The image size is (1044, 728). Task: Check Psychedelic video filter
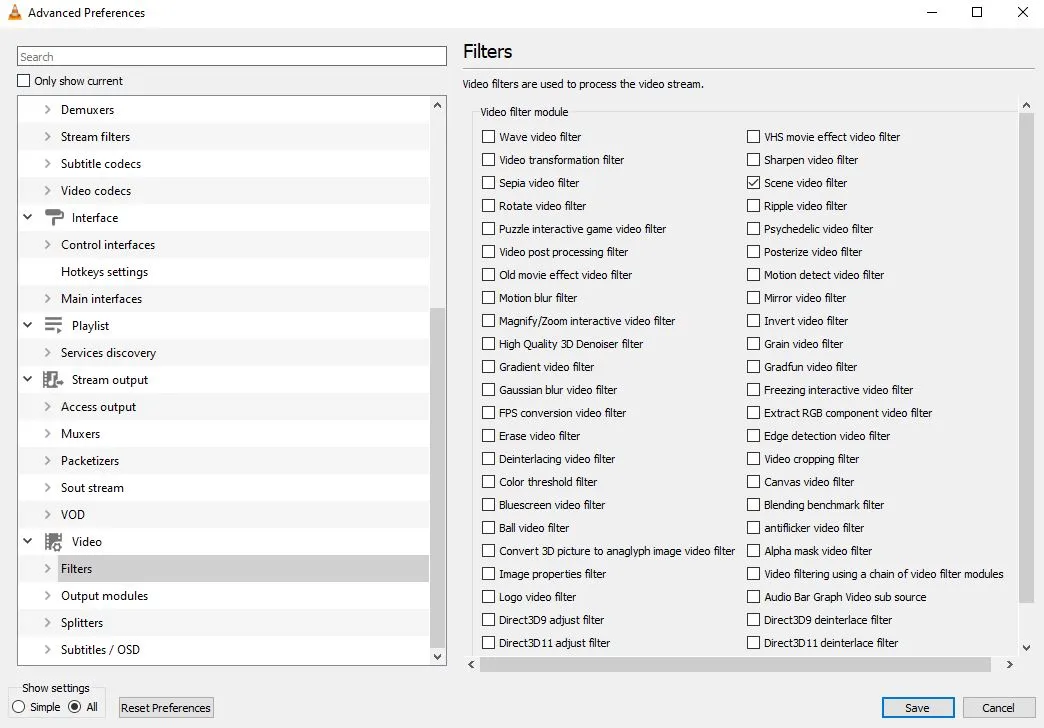753,228
